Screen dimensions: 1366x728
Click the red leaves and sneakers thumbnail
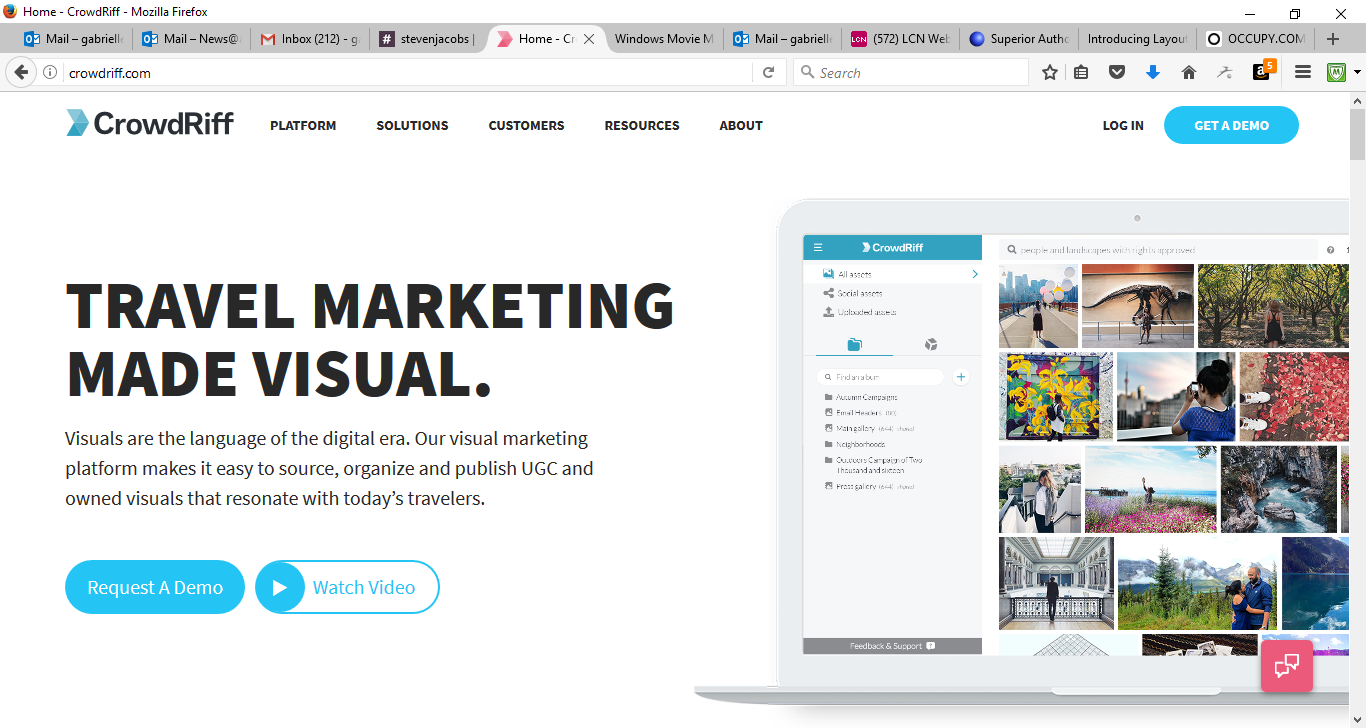point(1294,396)
